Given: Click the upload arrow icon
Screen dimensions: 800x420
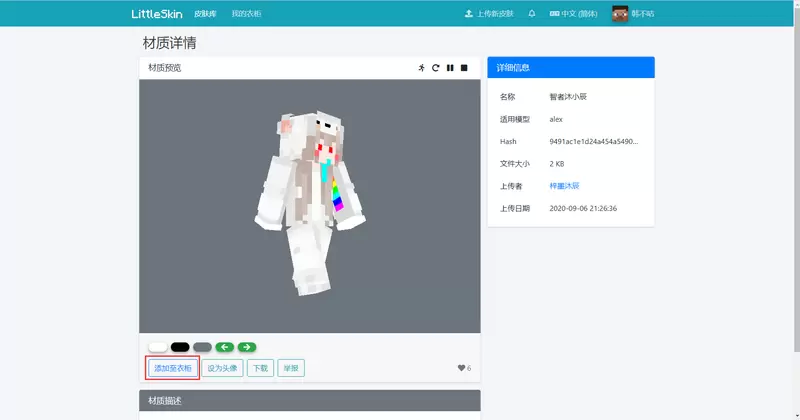Looking at the screenshot, I should (468, 14).
